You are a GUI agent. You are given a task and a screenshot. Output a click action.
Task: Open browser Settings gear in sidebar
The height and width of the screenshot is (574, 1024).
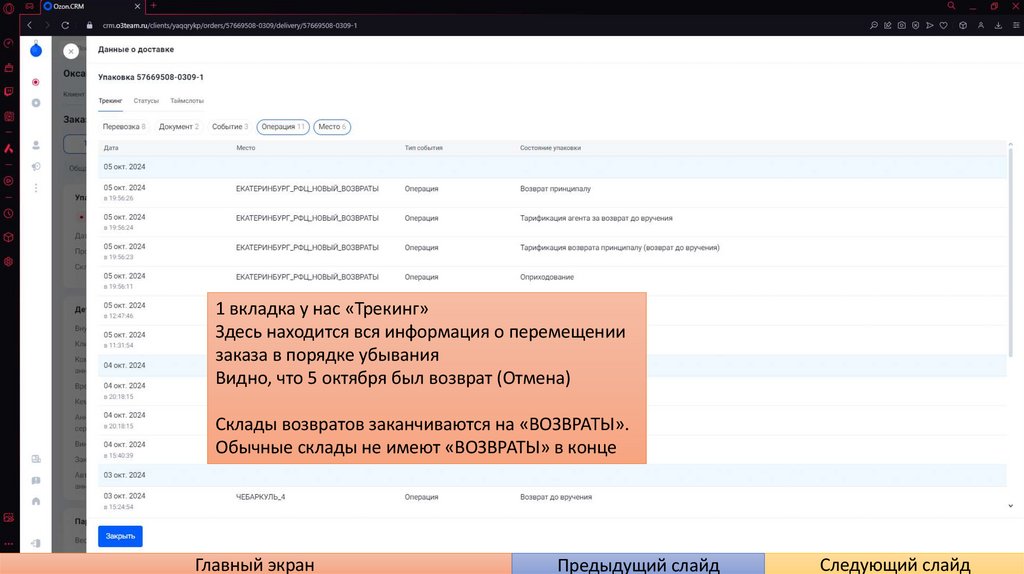click(x=8, y=261)
